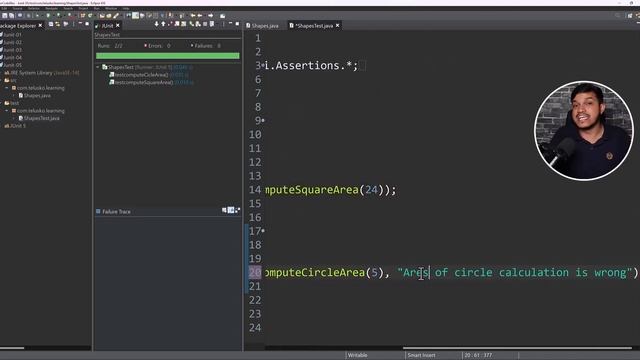Maximize the JUnit view
The height and width of the screenshot is (360, 640).
point(237,24)
